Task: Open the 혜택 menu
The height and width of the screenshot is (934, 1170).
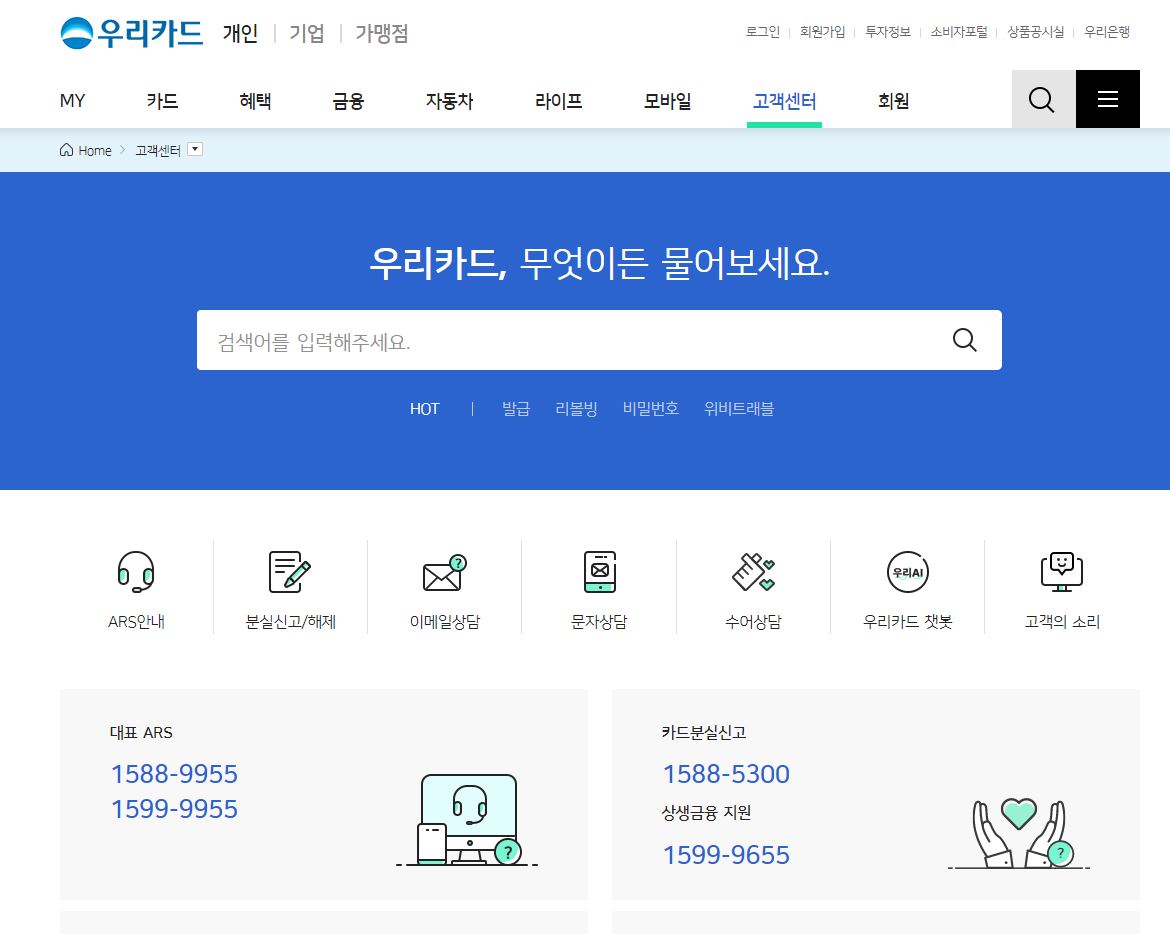Action: pyautogui.click(x=255, y=101)
